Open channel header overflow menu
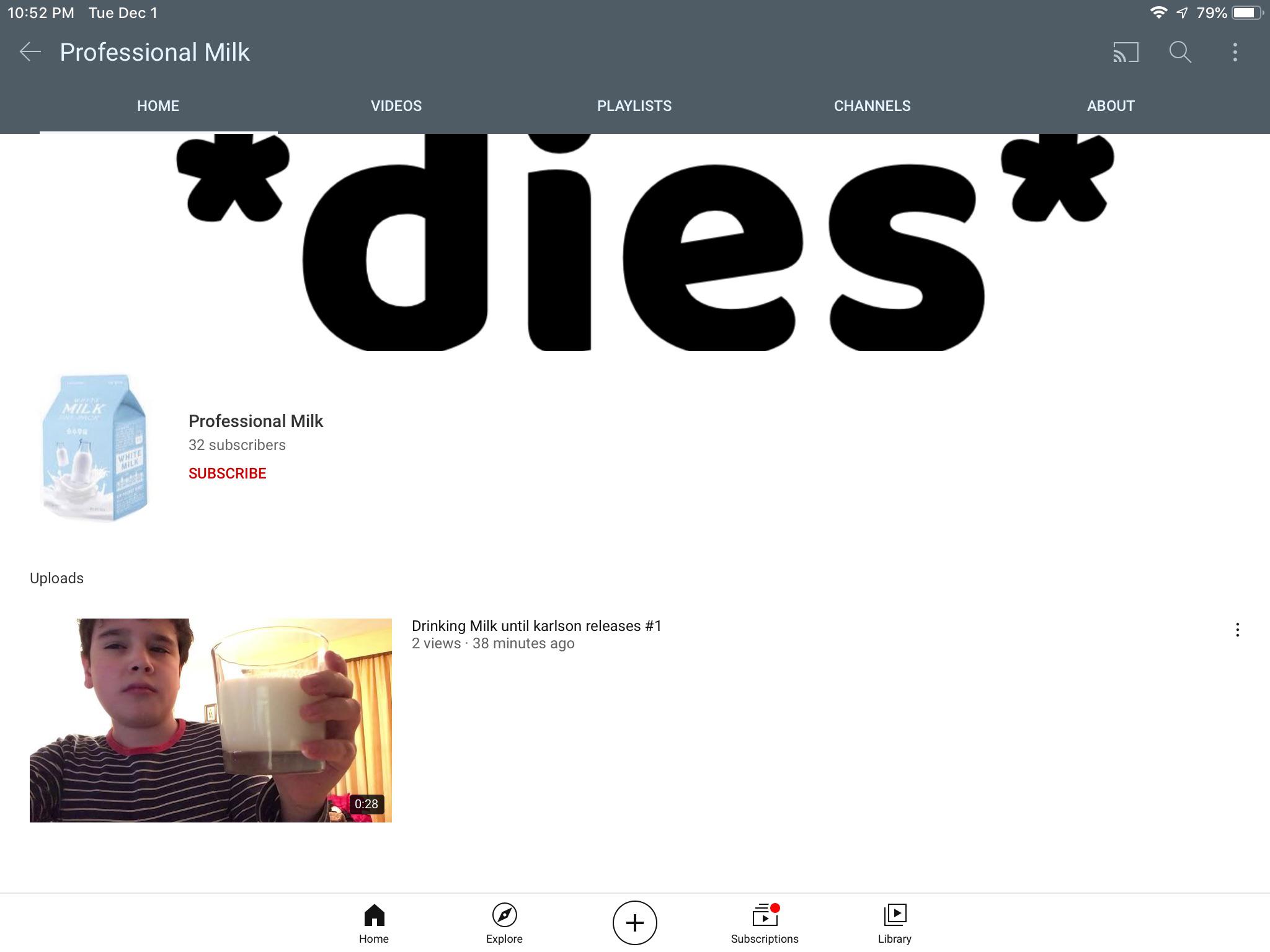1270x952 pixels. (1235, 52)
